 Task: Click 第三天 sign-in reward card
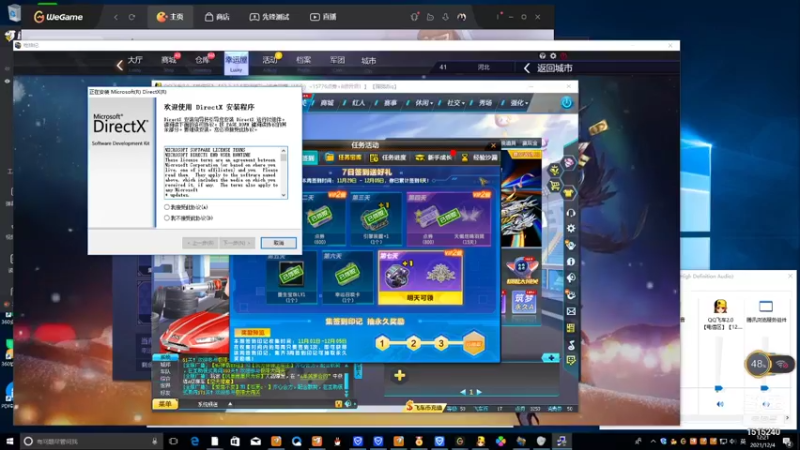tap(376, 219)
